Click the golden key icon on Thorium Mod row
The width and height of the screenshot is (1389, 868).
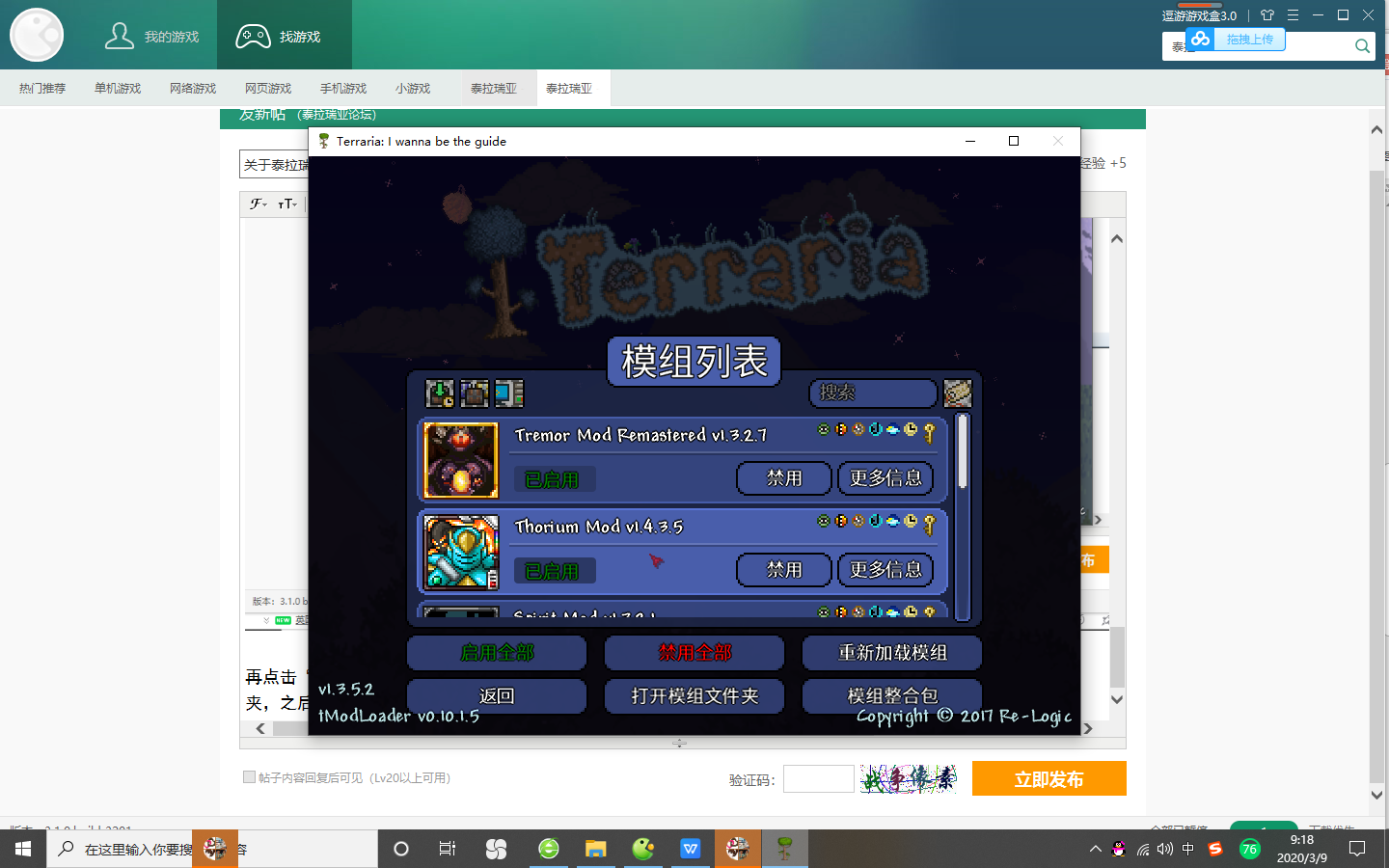click(x=930, y=524)
